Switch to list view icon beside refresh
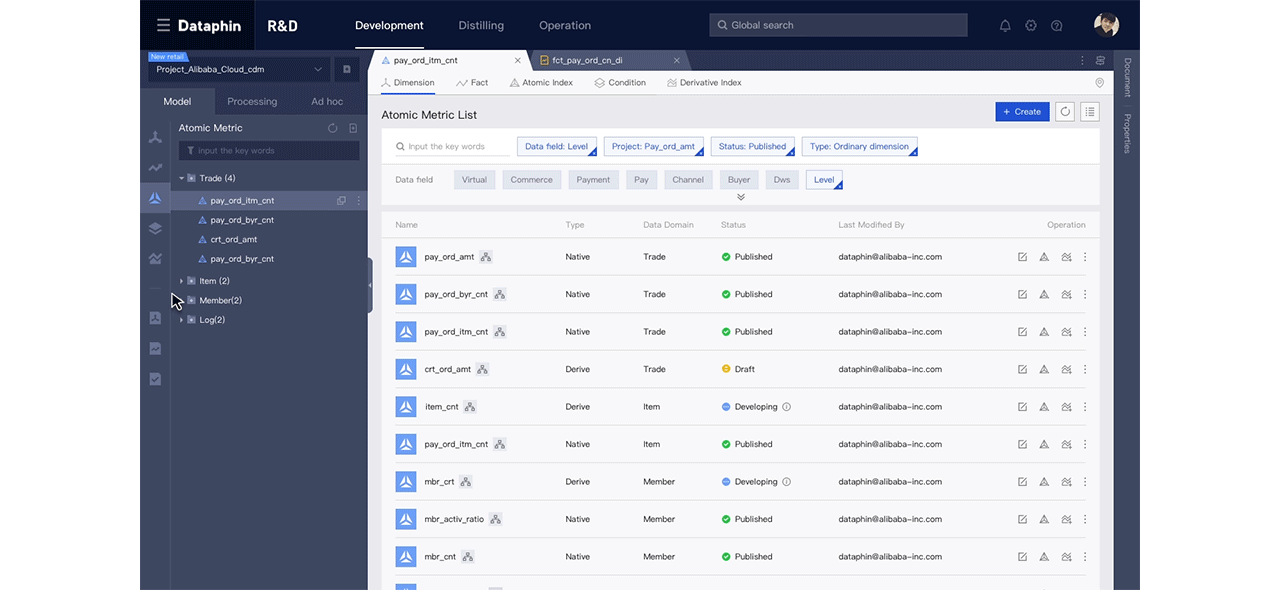 [x=1090, y=112]
